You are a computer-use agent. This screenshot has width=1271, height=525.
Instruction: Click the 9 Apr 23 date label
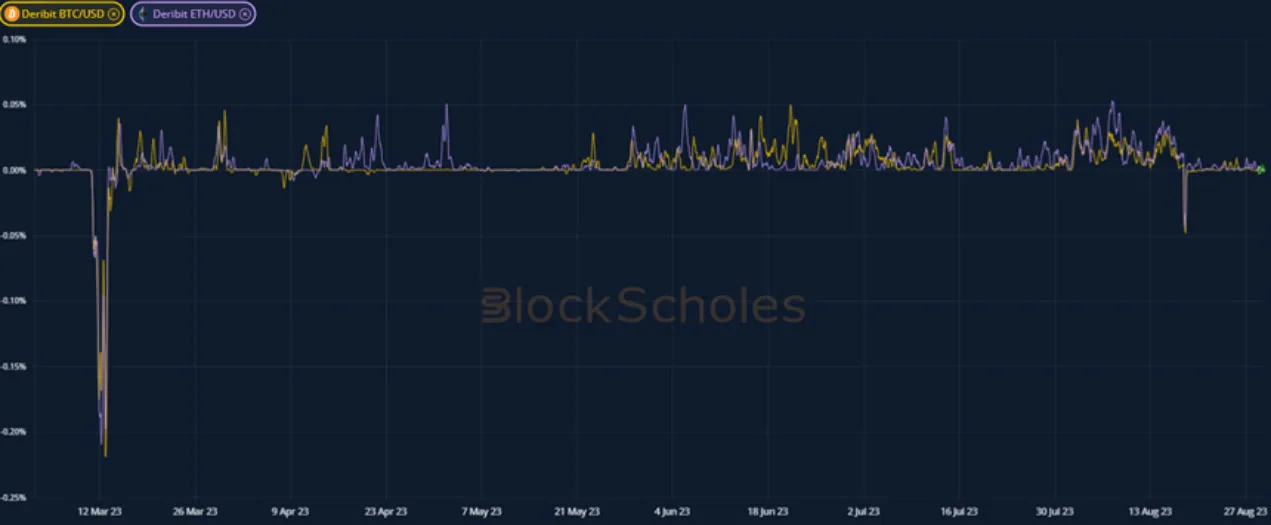click(x=291, y=511)
